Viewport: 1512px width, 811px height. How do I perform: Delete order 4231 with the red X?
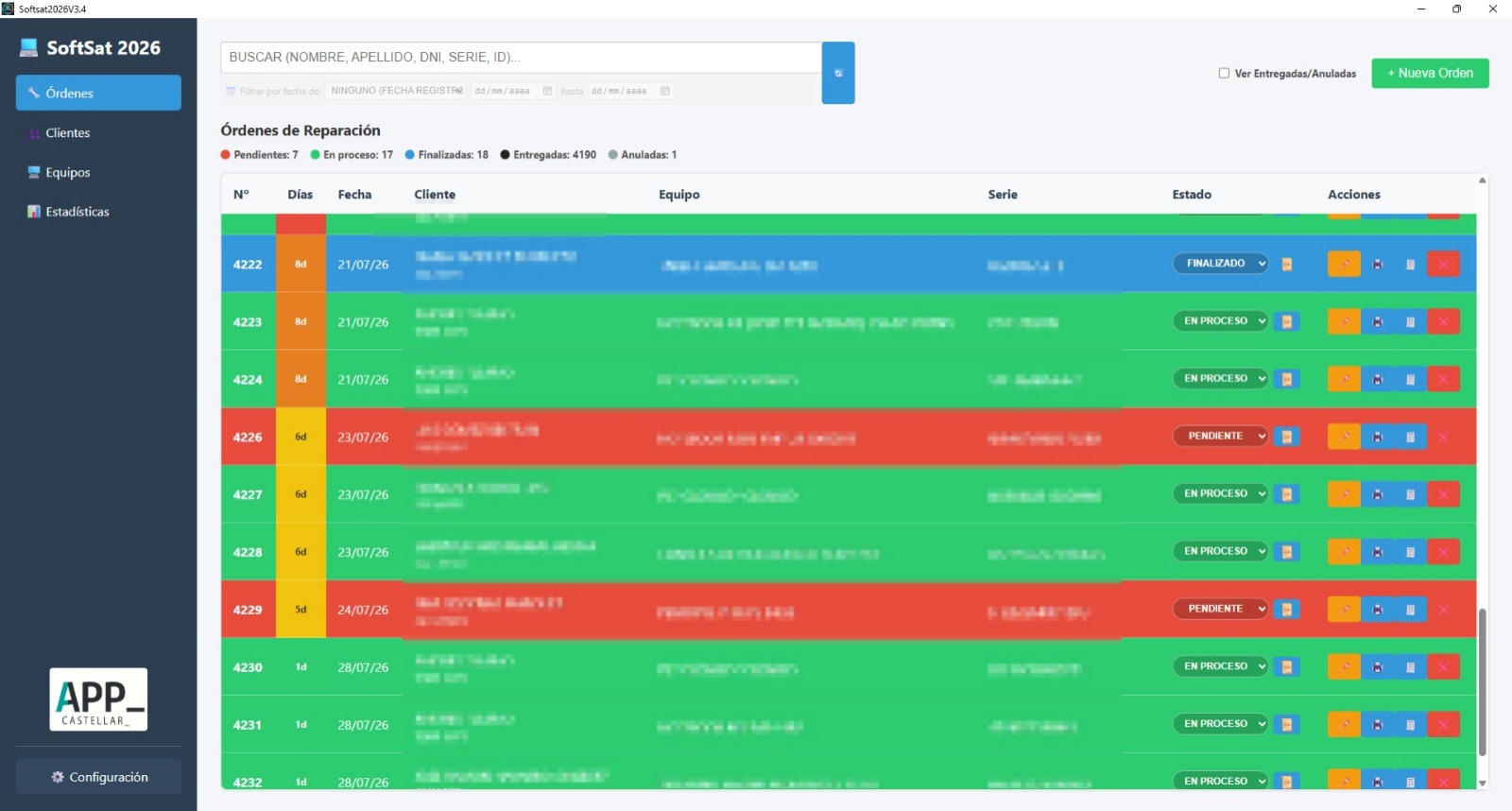1443,725
